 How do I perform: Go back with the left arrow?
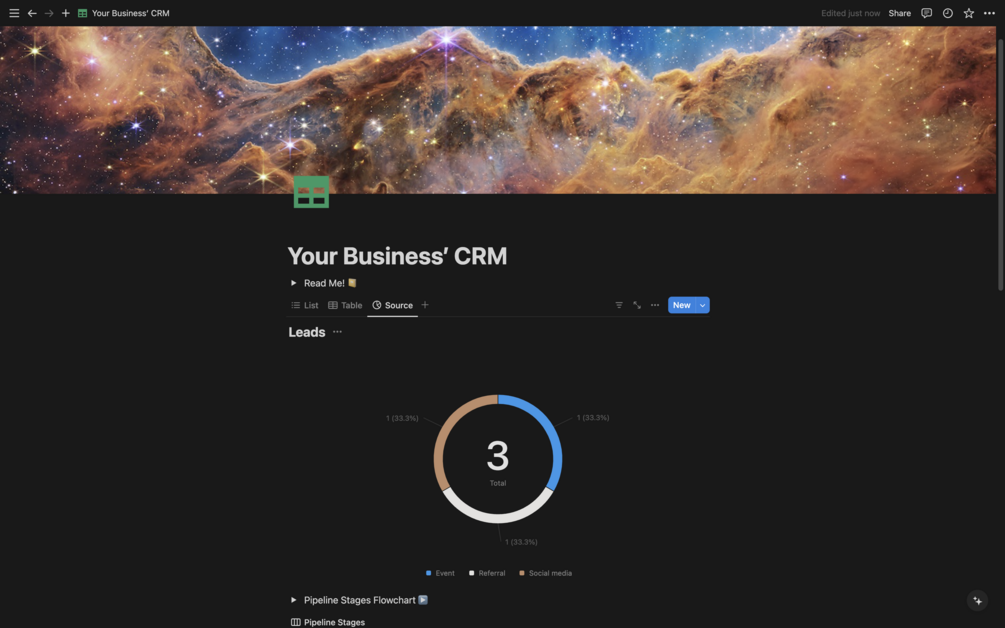[32, 13]
